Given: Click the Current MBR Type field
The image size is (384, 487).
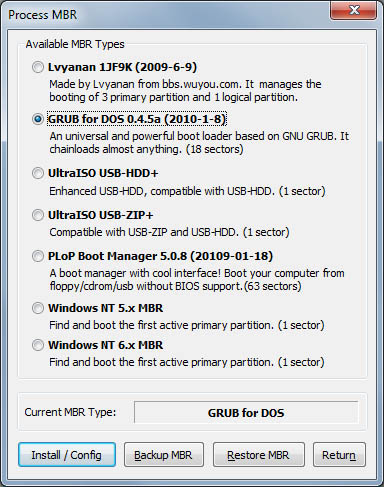Looking at the screenshot, I should tap(246, 412).
